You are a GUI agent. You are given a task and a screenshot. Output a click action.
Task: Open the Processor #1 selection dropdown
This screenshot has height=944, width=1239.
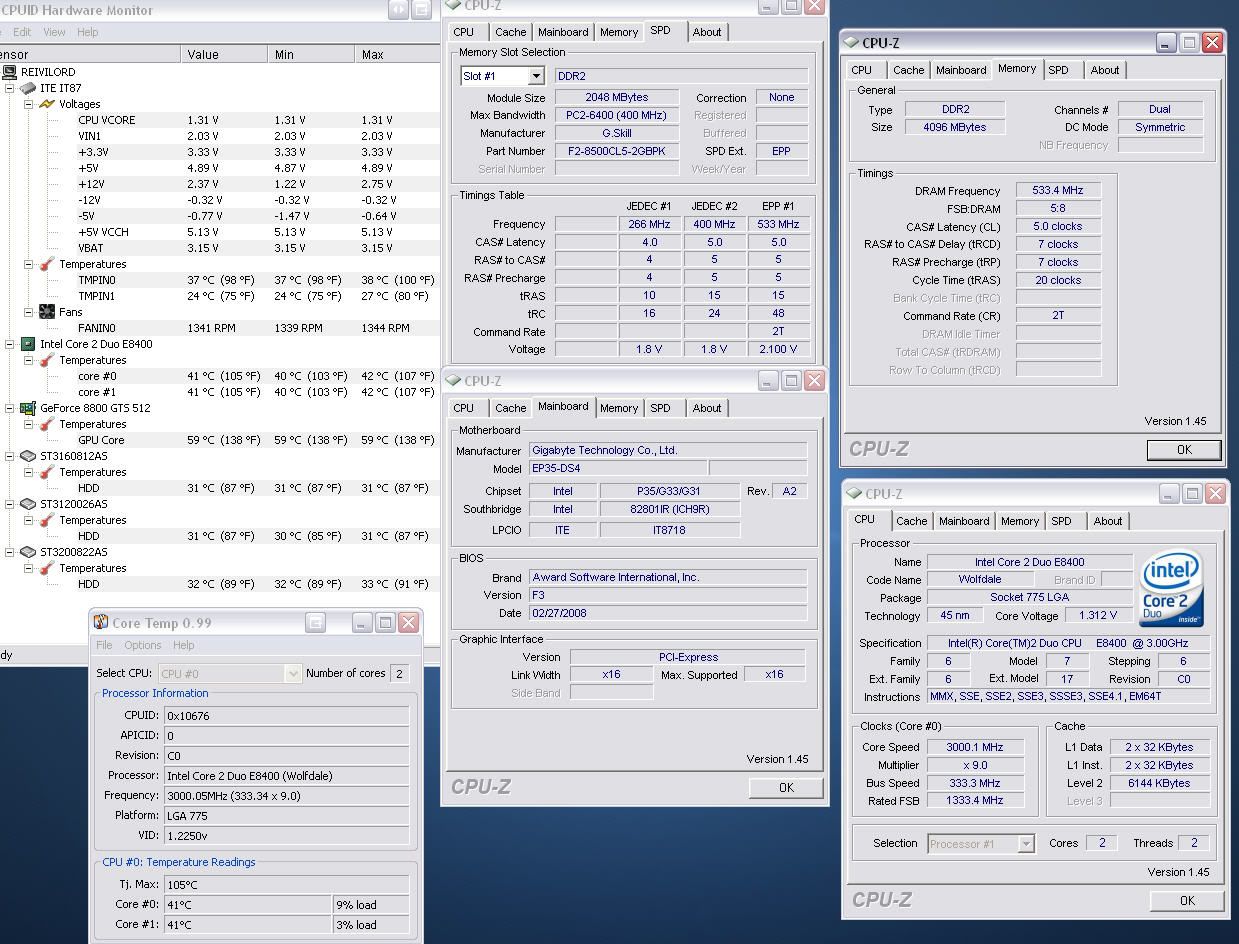point(1025,844)
